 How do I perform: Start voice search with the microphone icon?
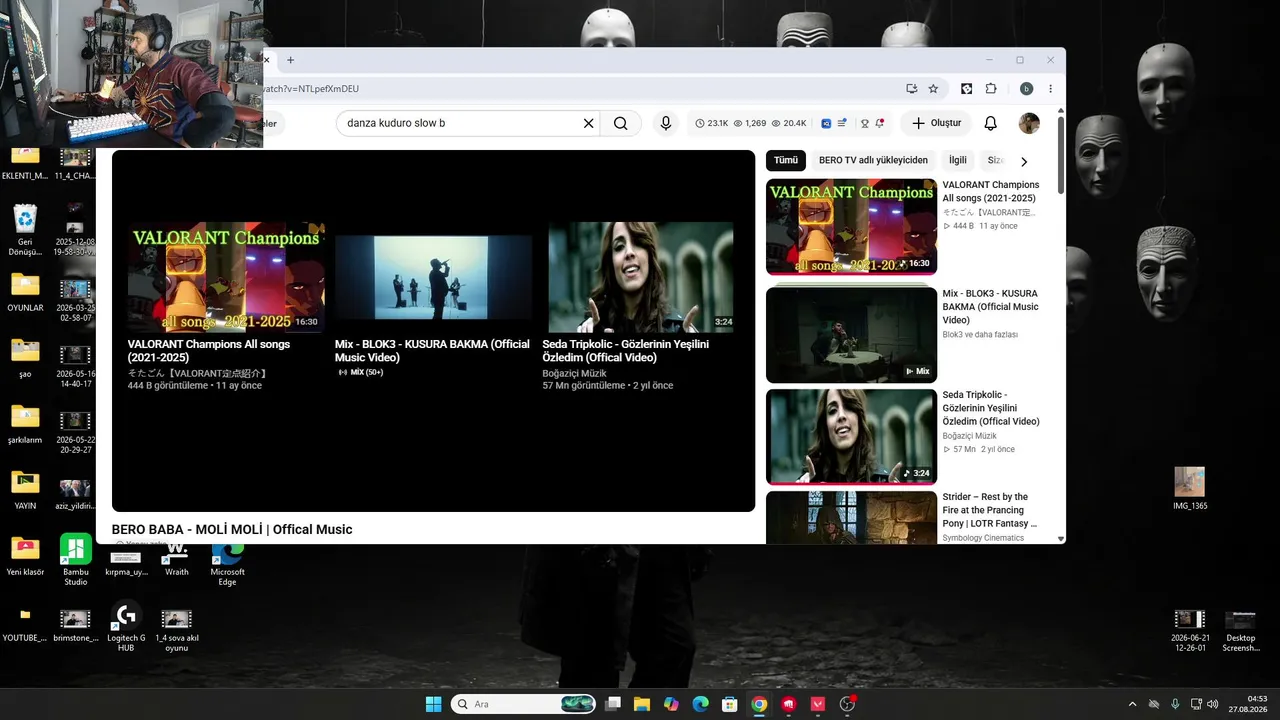pyautogui.click(x=665, y=123)
